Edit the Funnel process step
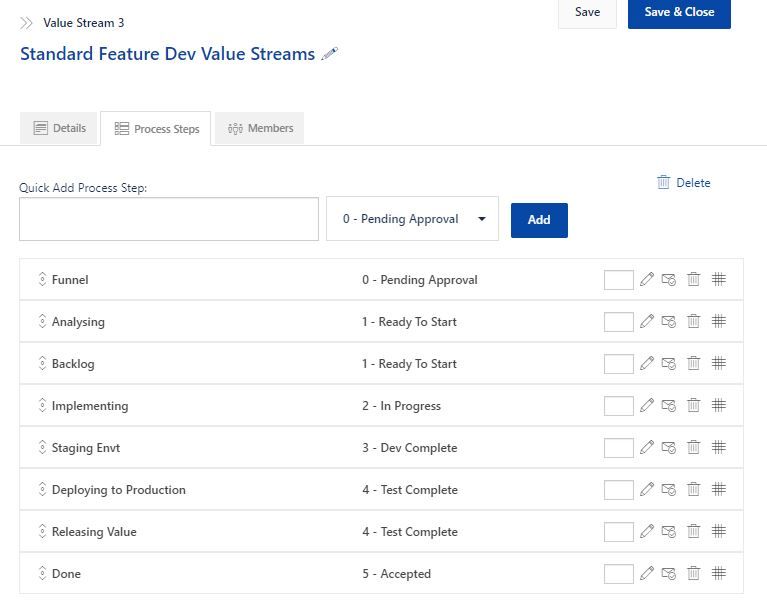 tap(647, 279)
